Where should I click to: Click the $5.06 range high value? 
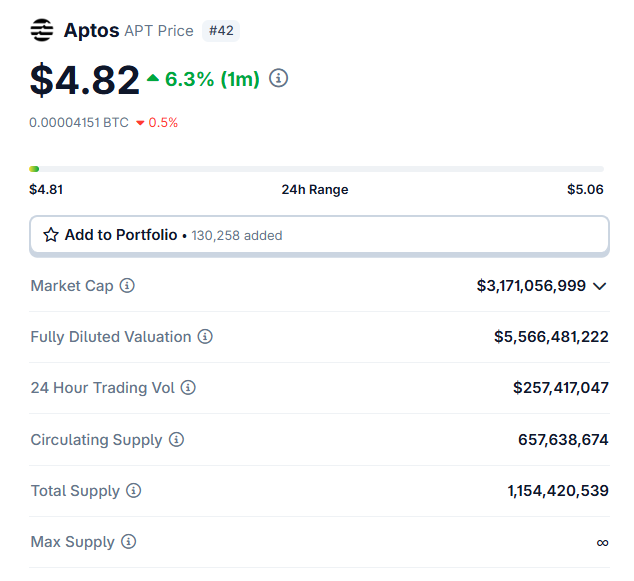(x=585, y=189)
